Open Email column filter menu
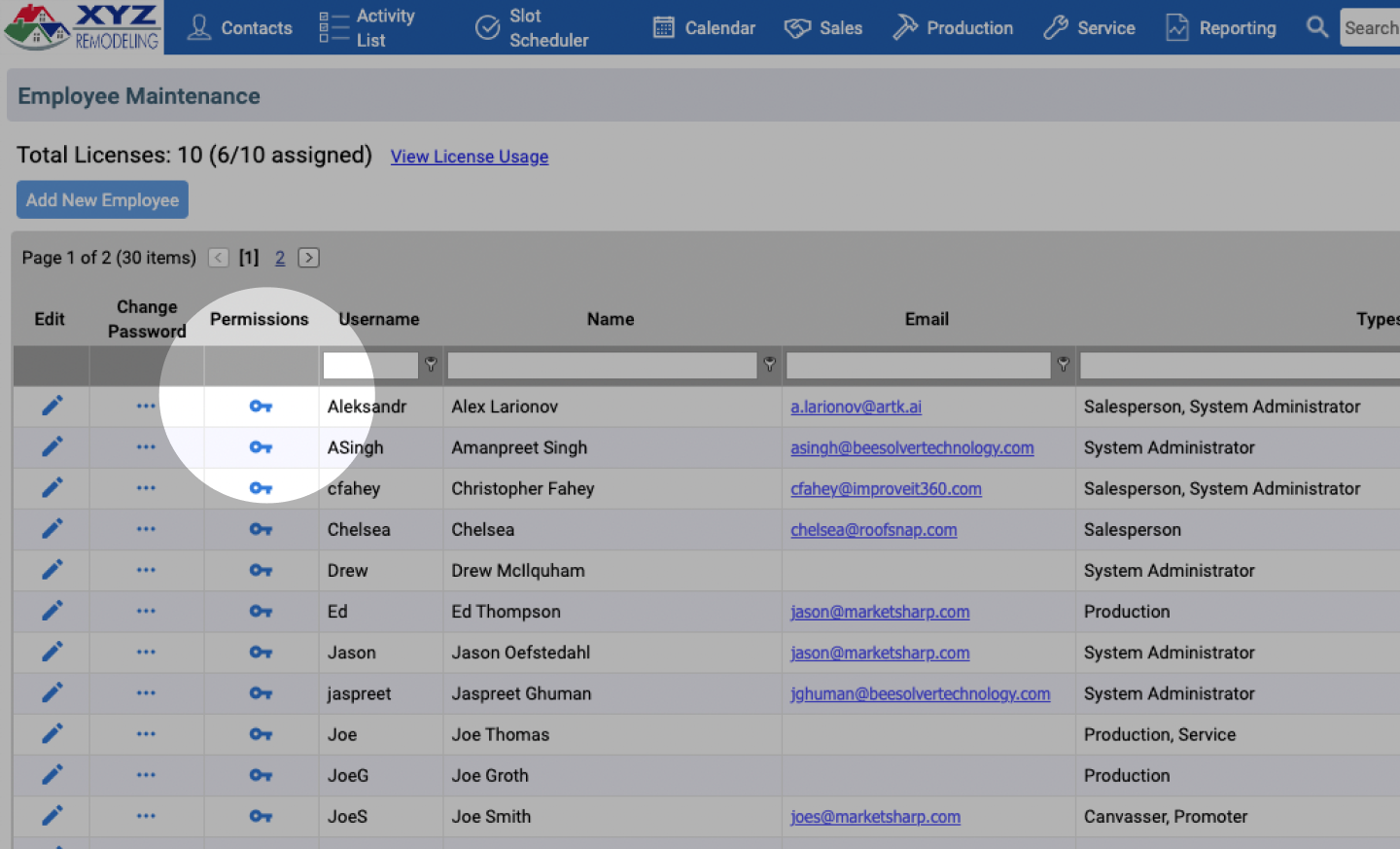This screenshot has width=1400, height=849. (x=1063, y=365)
